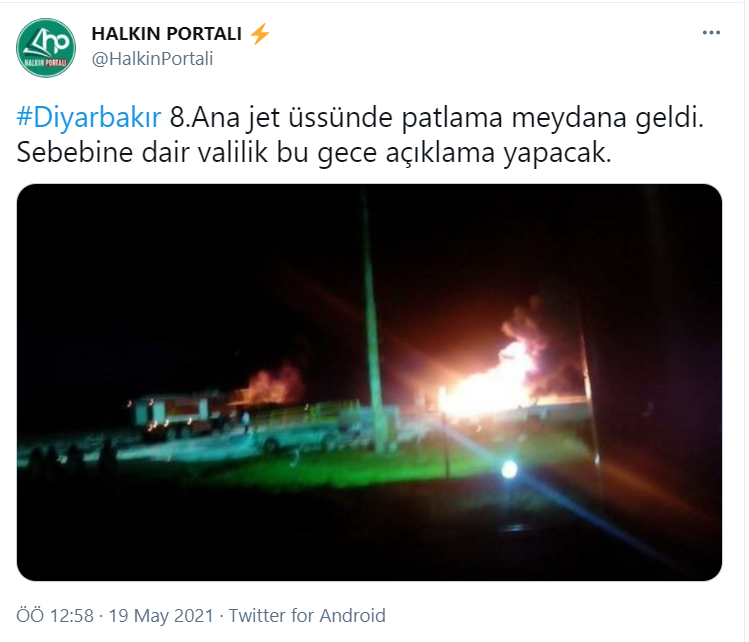Image resolution: width=749 pixels, height=642 pixels.
Task: Open the attached night fire photo
Action: (369, 383)
